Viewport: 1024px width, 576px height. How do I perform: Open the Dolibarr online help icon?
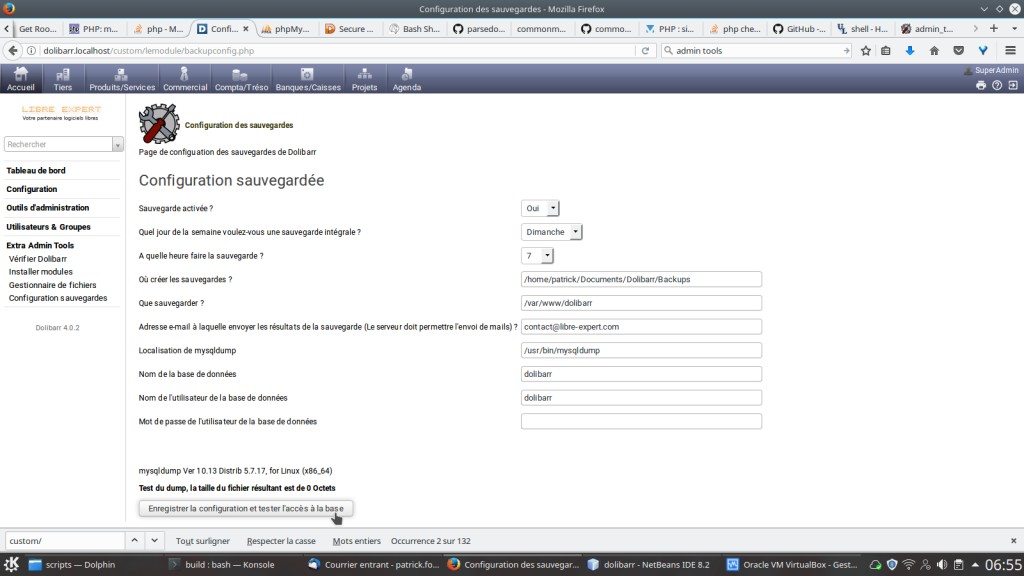click(x=997, y=85)
